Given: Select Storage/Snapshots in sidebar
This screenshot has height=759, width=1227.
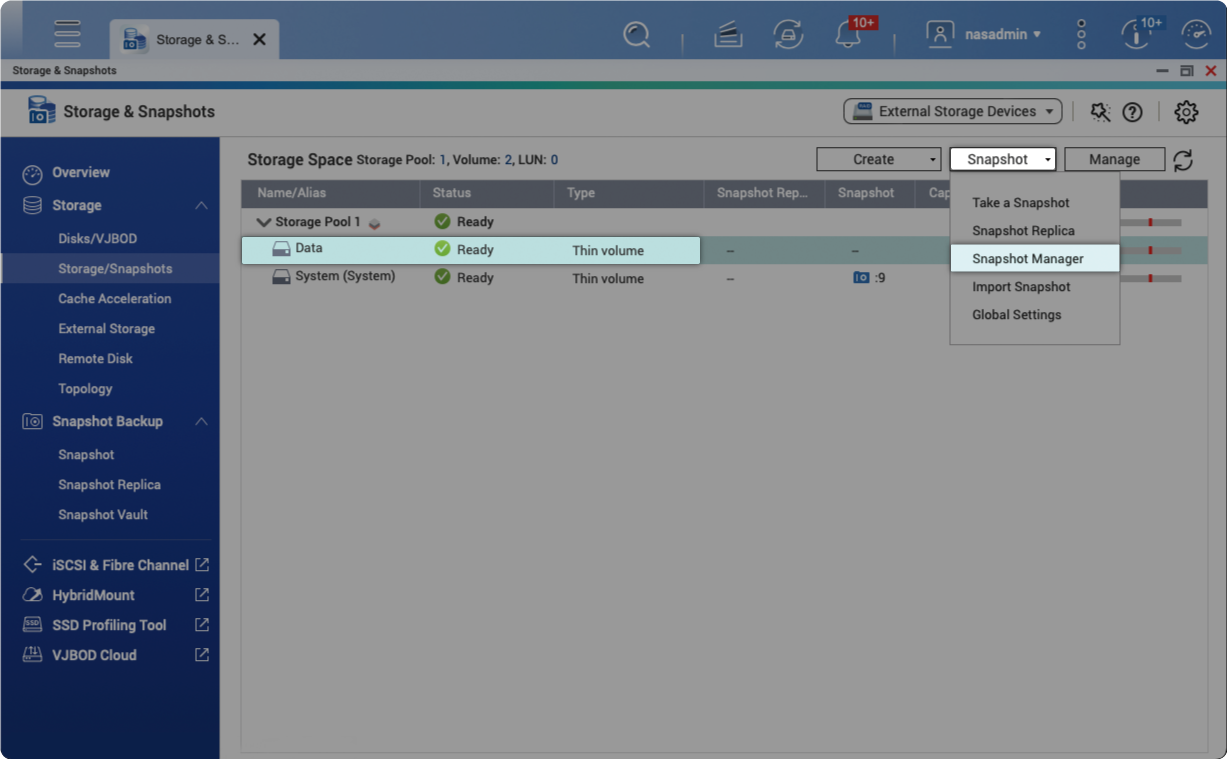Looking at the screenshot, I should pyautogui.click(x=110, y=269).
